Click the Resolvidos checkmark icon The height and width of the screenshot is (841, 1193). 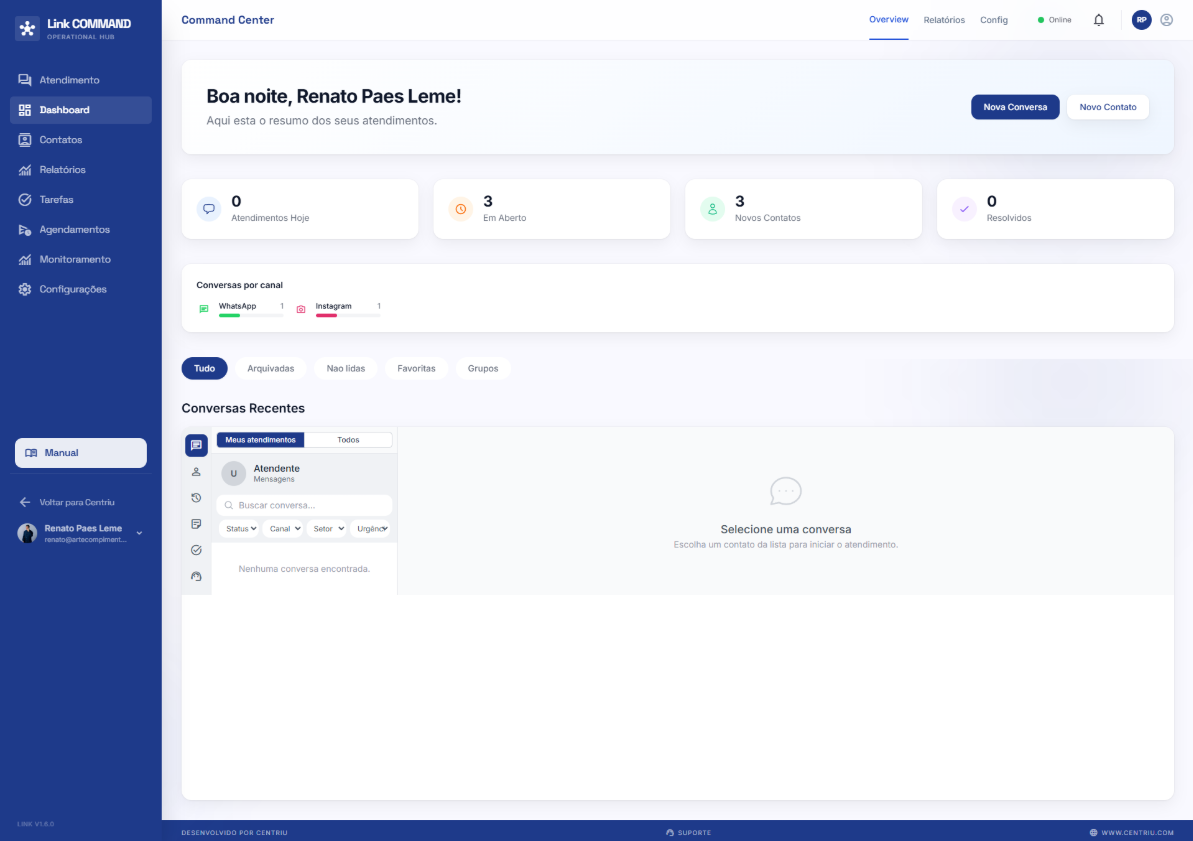[964, 209]
